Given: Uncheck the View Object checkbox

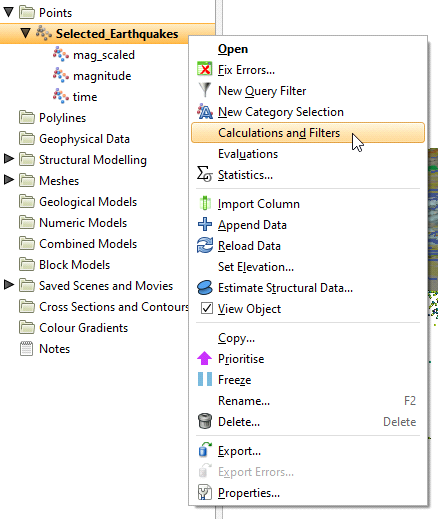Looking at the screenshot, I should pos(207,308).
